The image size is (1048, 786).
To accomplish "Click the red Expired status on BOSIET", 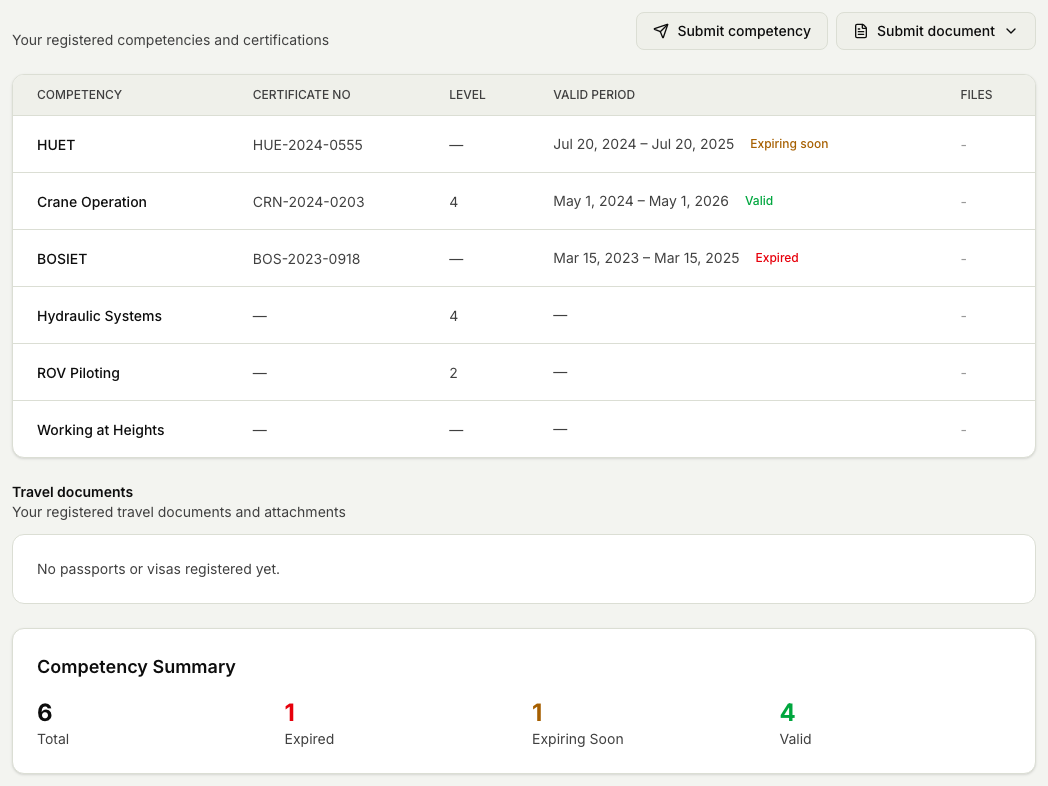I will pyautogui.click(x=777, y=257).
